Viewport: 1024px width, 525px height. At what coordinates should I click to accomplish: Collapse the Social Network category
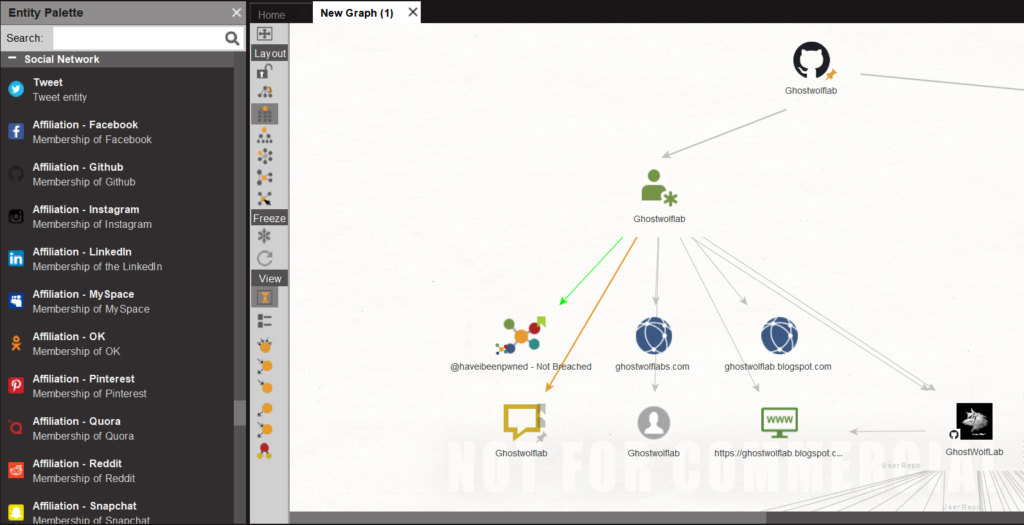(12, 59)
